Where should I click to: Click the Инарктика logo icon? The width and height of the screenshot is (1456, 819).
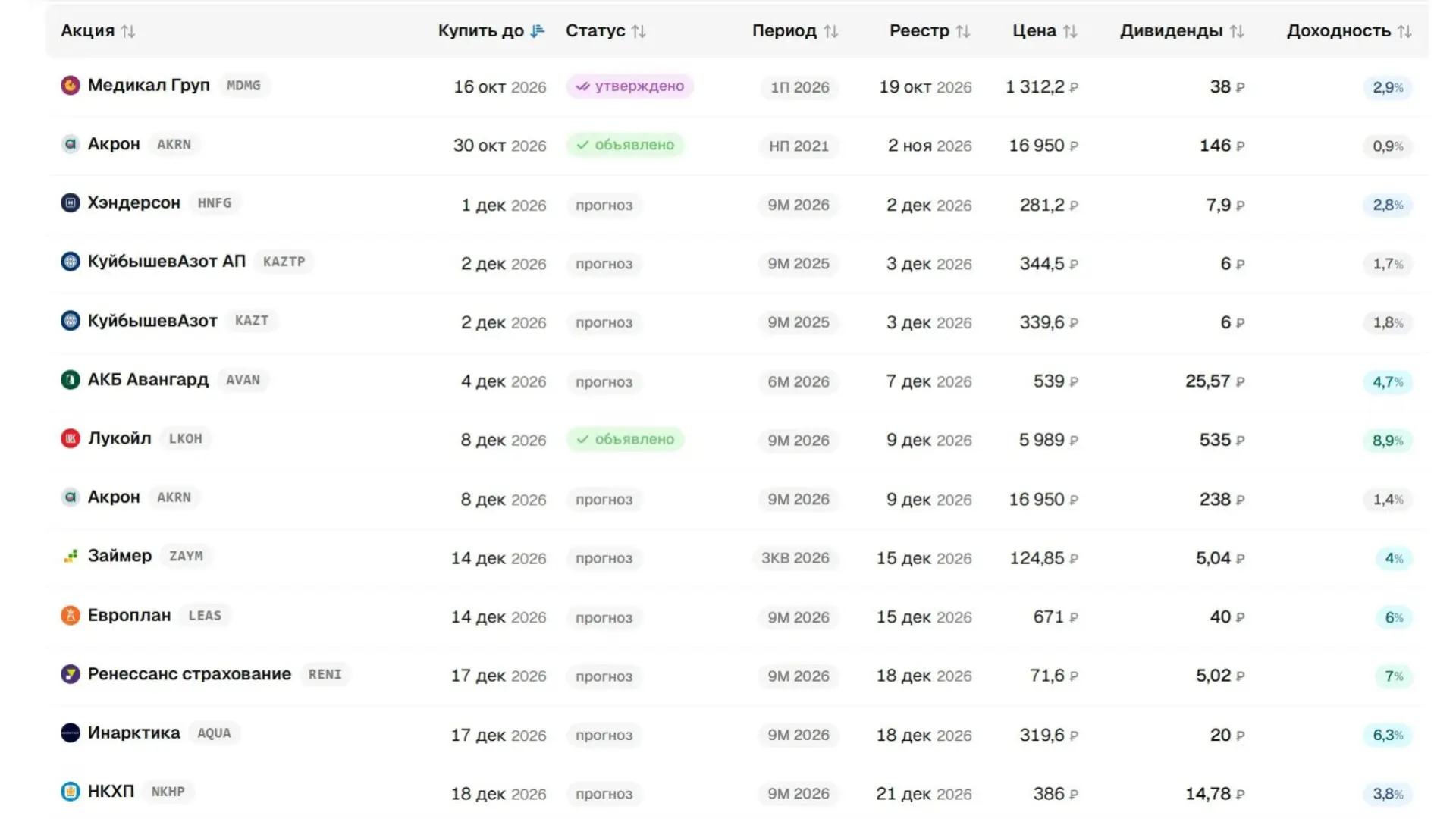(71, 733)
